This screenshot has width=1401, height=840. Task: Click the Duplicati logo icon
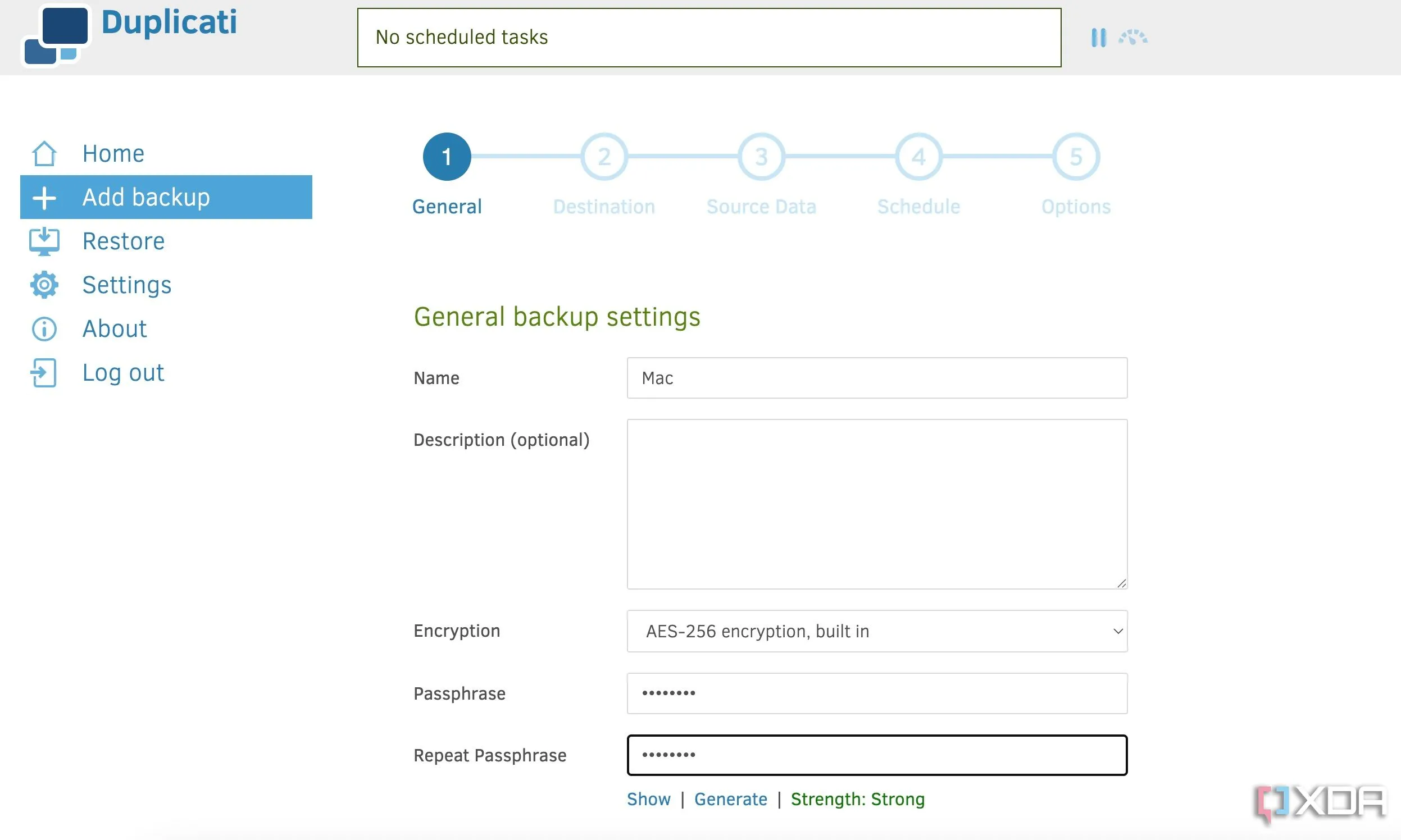click(57, 35)
